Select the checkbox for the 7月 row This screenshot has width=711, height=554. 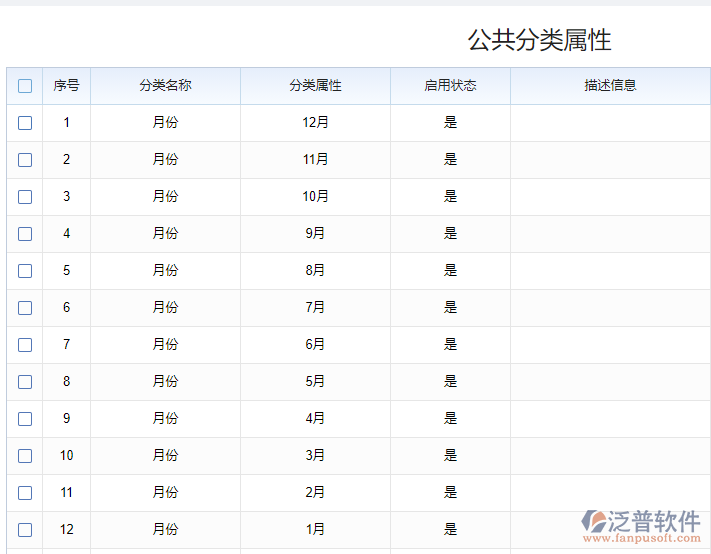coord(25,308)
